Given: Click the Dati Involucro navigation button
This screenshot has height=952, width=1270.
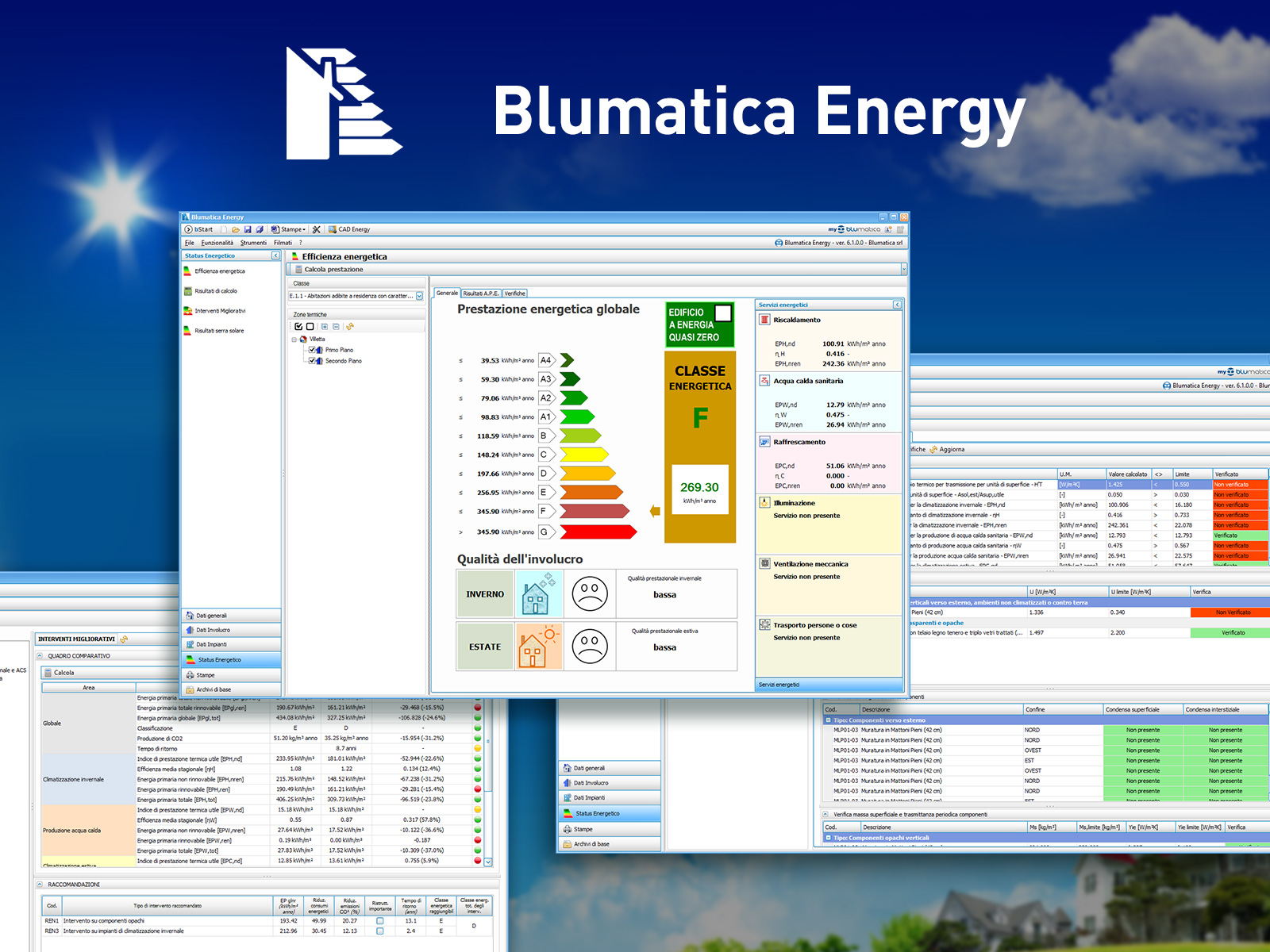Looking at the screenshot, I should (x=213, y=630).
